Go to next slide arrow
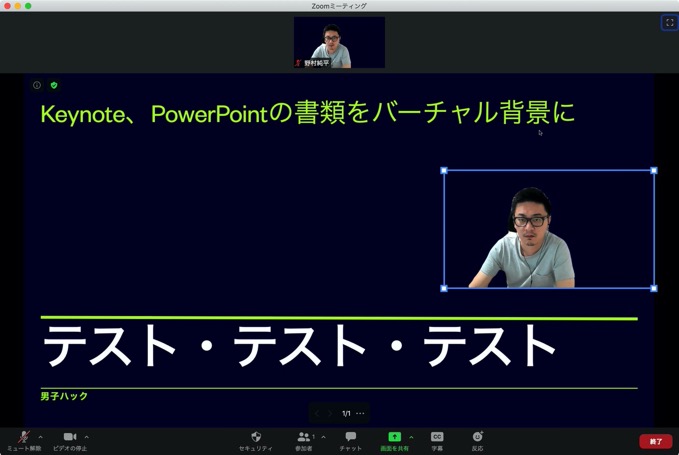The height and width of the screenshot is (455, 679). pyautogui.click(x=330, y=413)
